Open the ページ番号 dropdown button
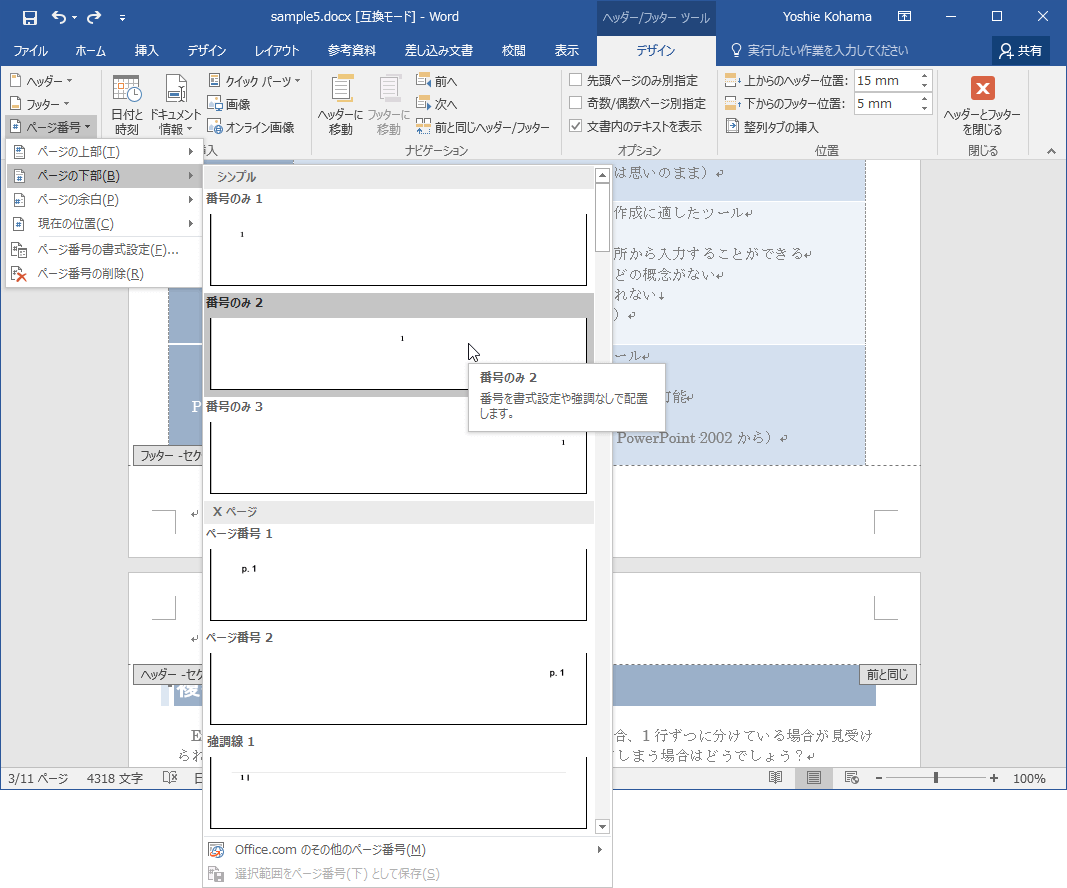1067x888 pixels. coord(51,127)
